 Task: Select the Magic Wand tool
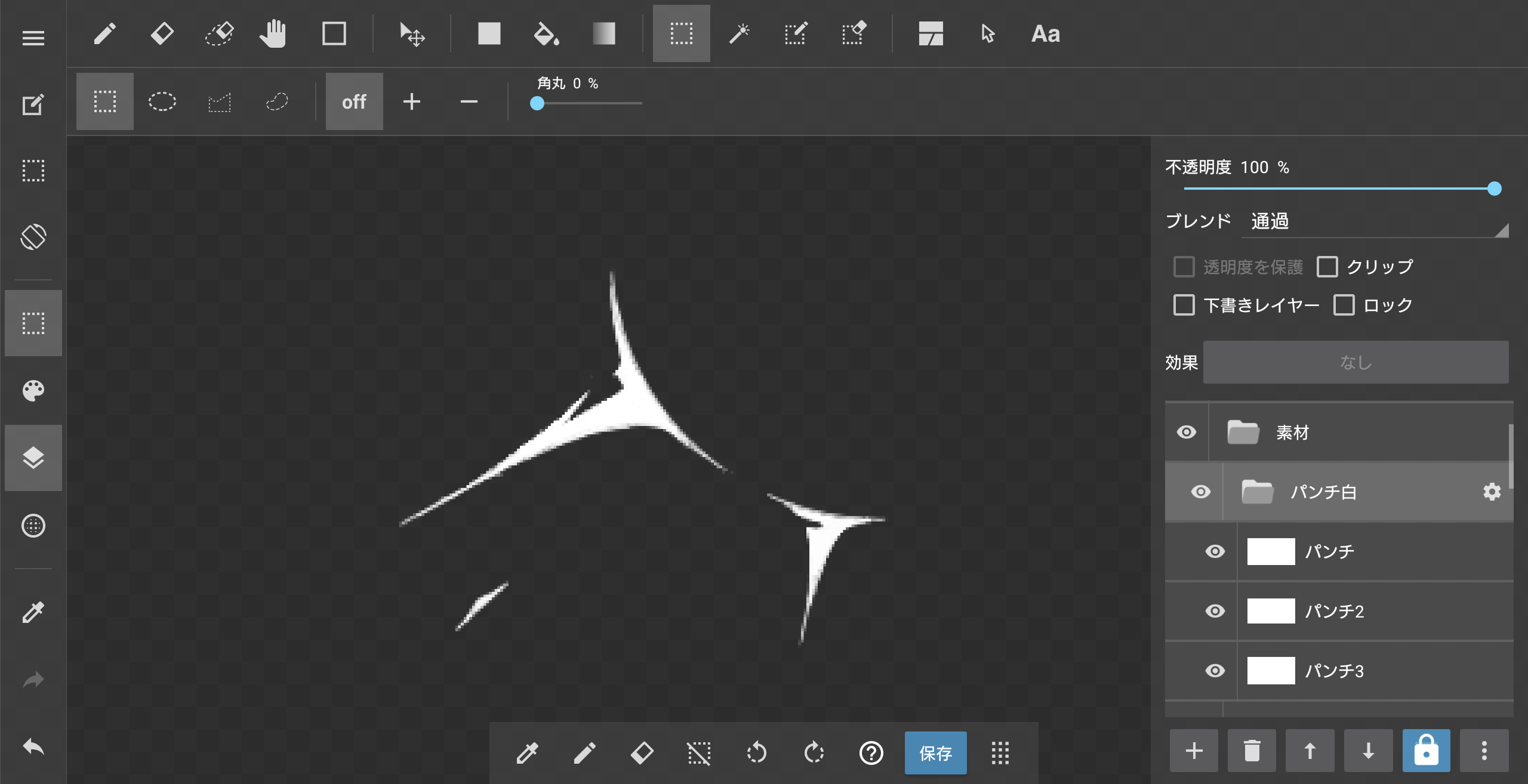pos(739,34)
